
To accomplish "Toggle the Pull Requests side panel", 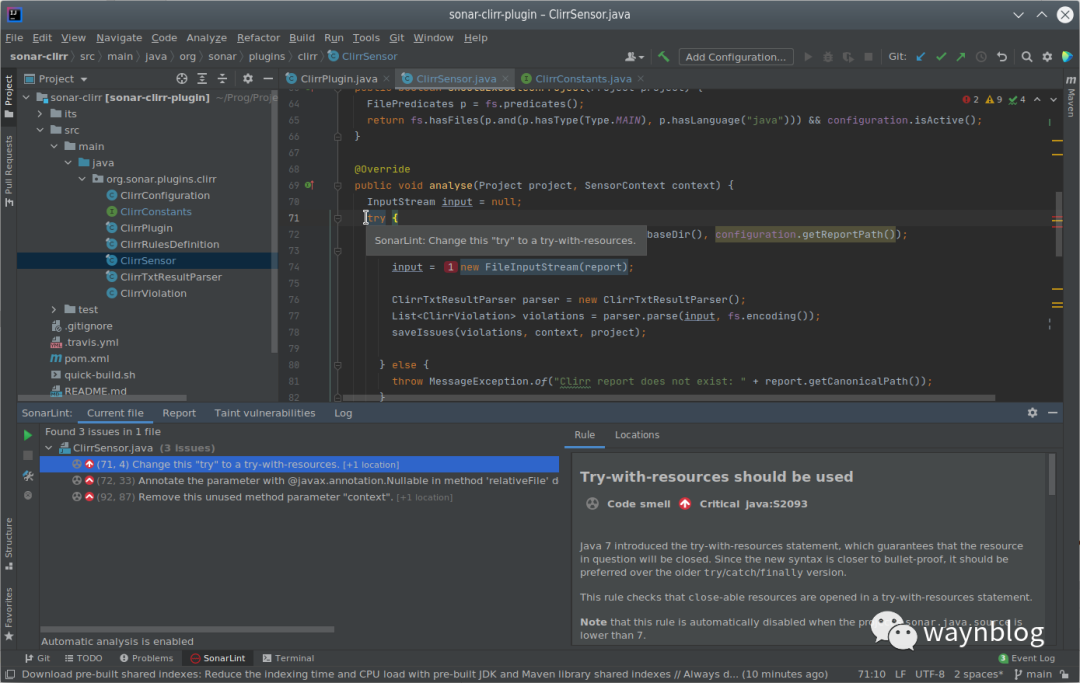I will point(9,165).
